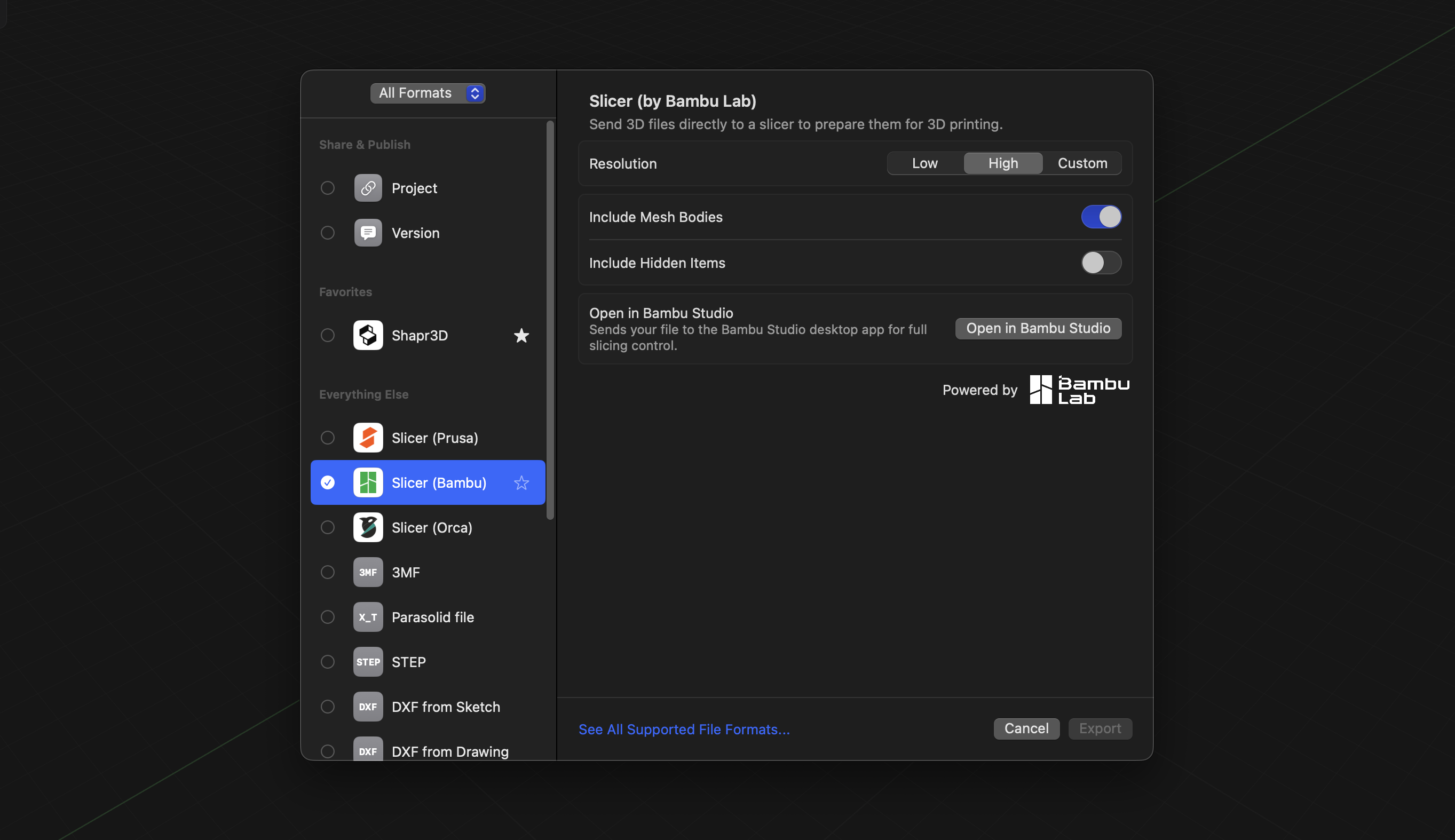
Task: Click the Include Mesh Bodies label
Action: tap(655, 217)
